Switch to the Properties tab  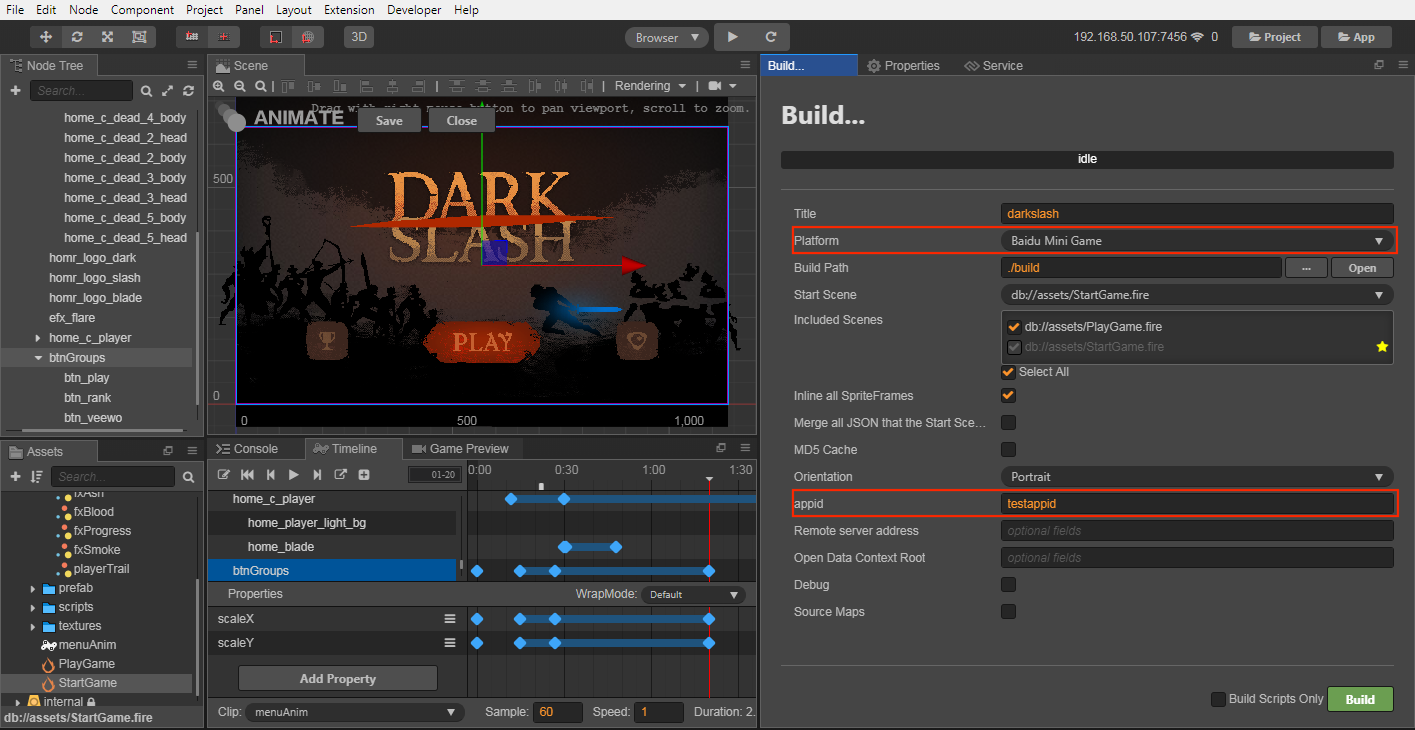903,66
